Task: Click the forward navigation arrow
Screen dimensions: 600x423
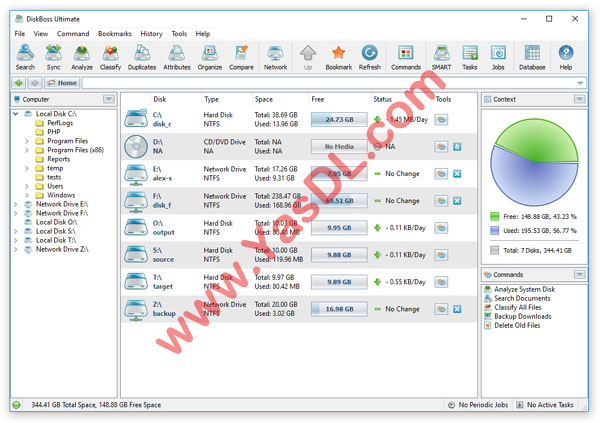Action: click(34, 83)
